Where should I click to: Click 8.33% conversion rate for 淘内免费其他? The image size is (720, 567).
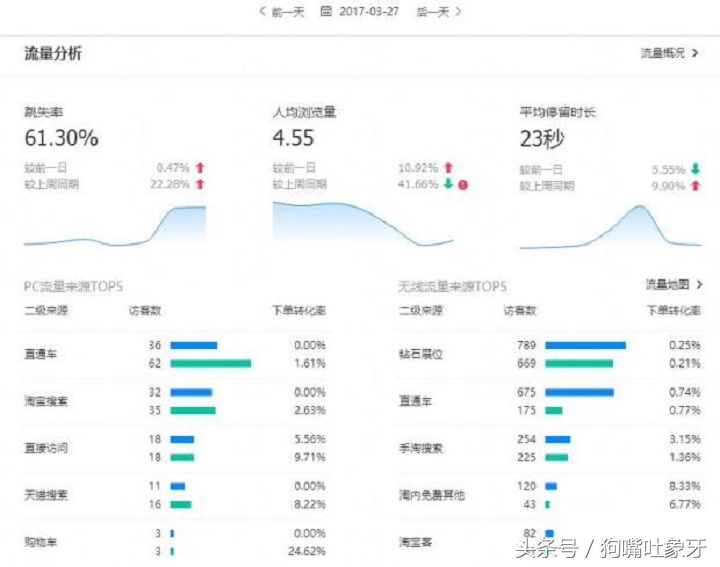pyautogui.click(x=685, y=486)
